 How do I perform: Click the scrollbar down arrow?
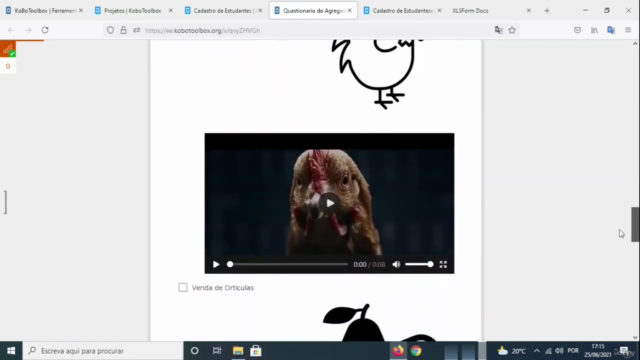pyautogui.click(x=635, y=338)
